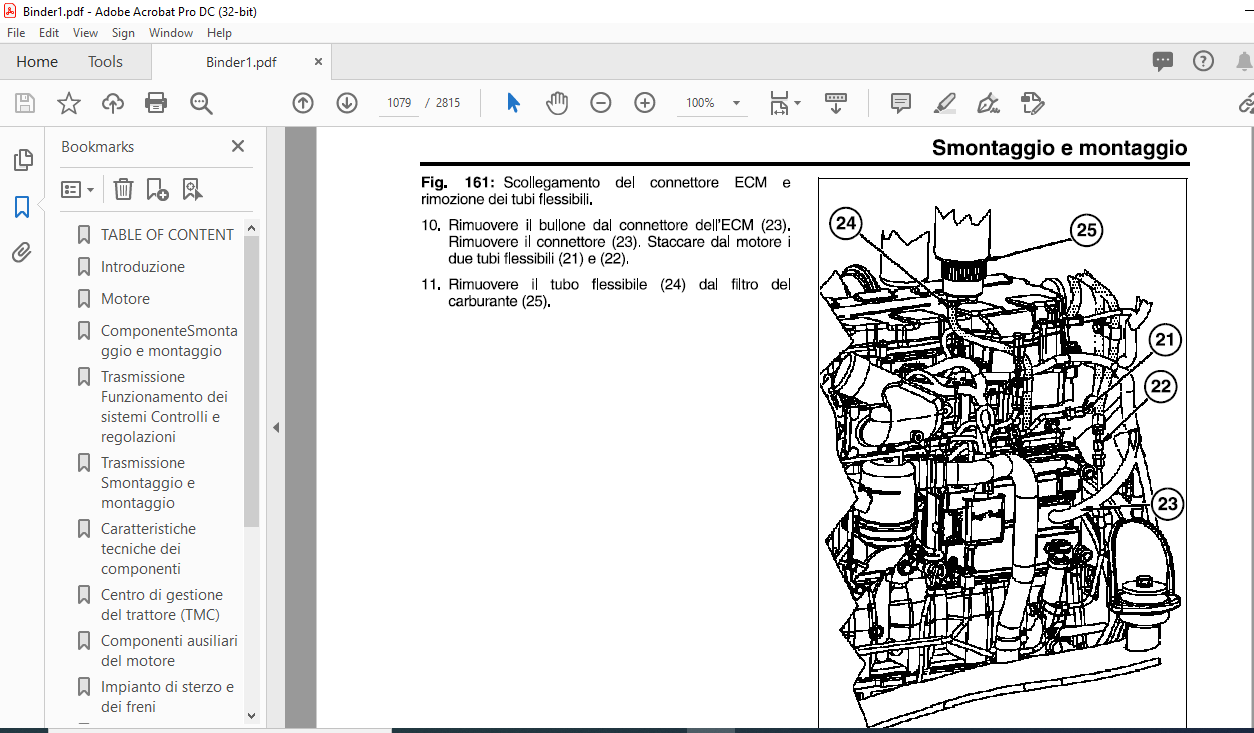Click the bookmarks panel scrollbar thumb

pyautogui.click(x=251, y=381)
